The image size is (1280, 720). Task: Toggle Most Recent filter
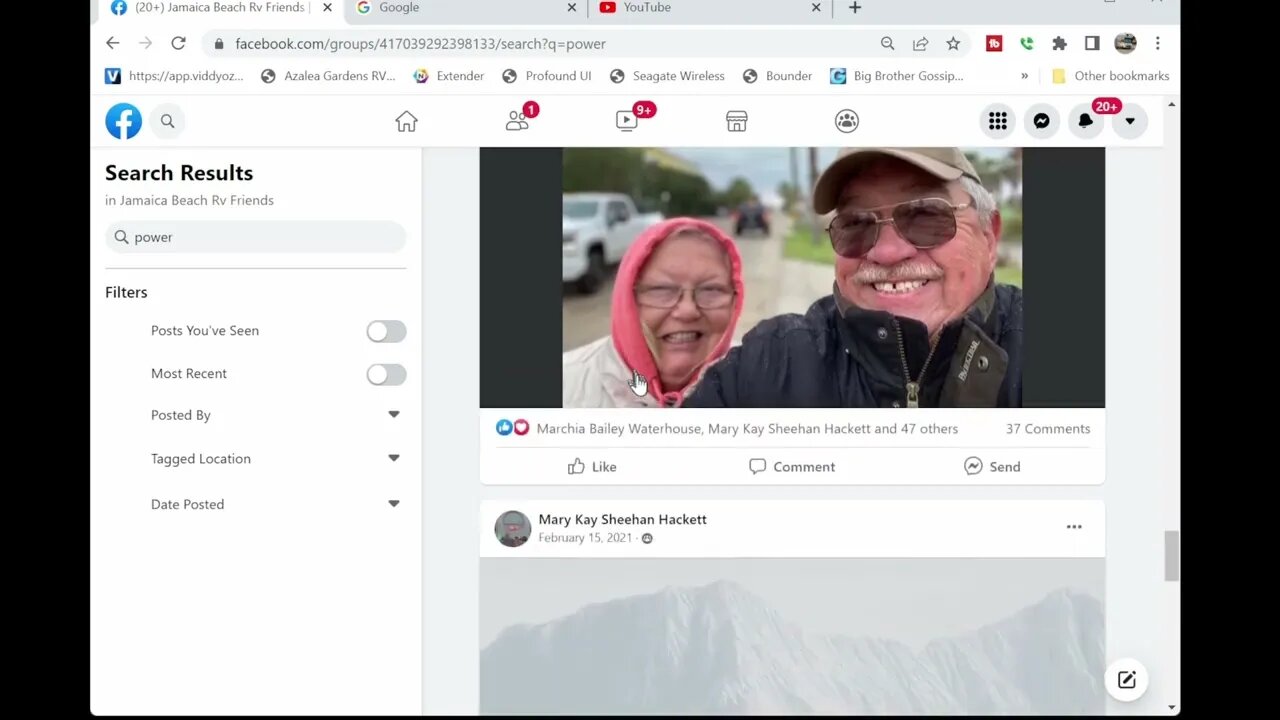click(386, 374)
